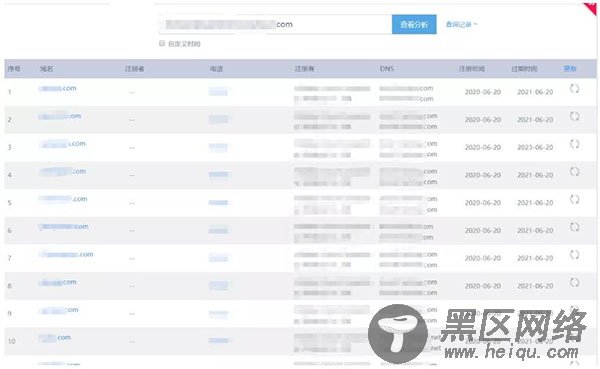Click the phone number link in row 7
600x369 pixels.
coord(218,258)
